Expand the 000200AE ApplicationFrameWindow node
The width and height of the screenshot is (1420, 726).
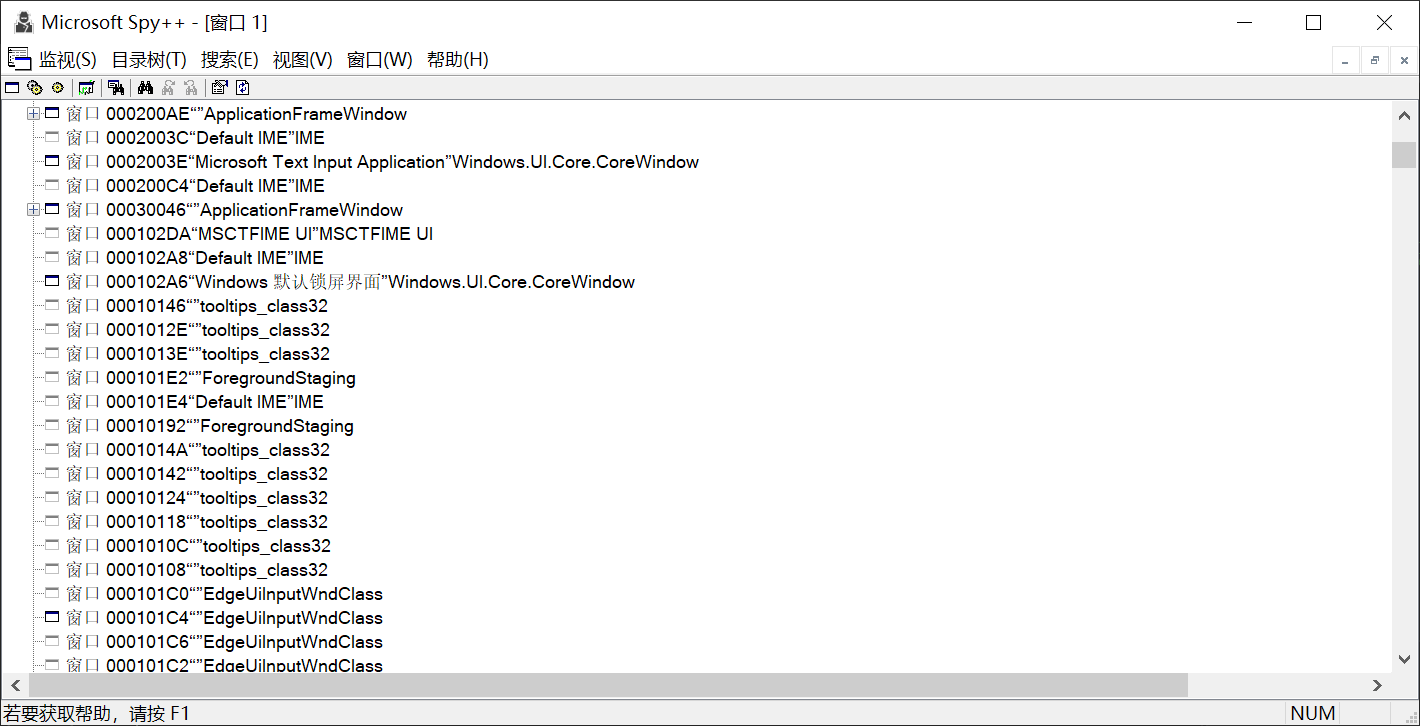(x=33, y=114)
